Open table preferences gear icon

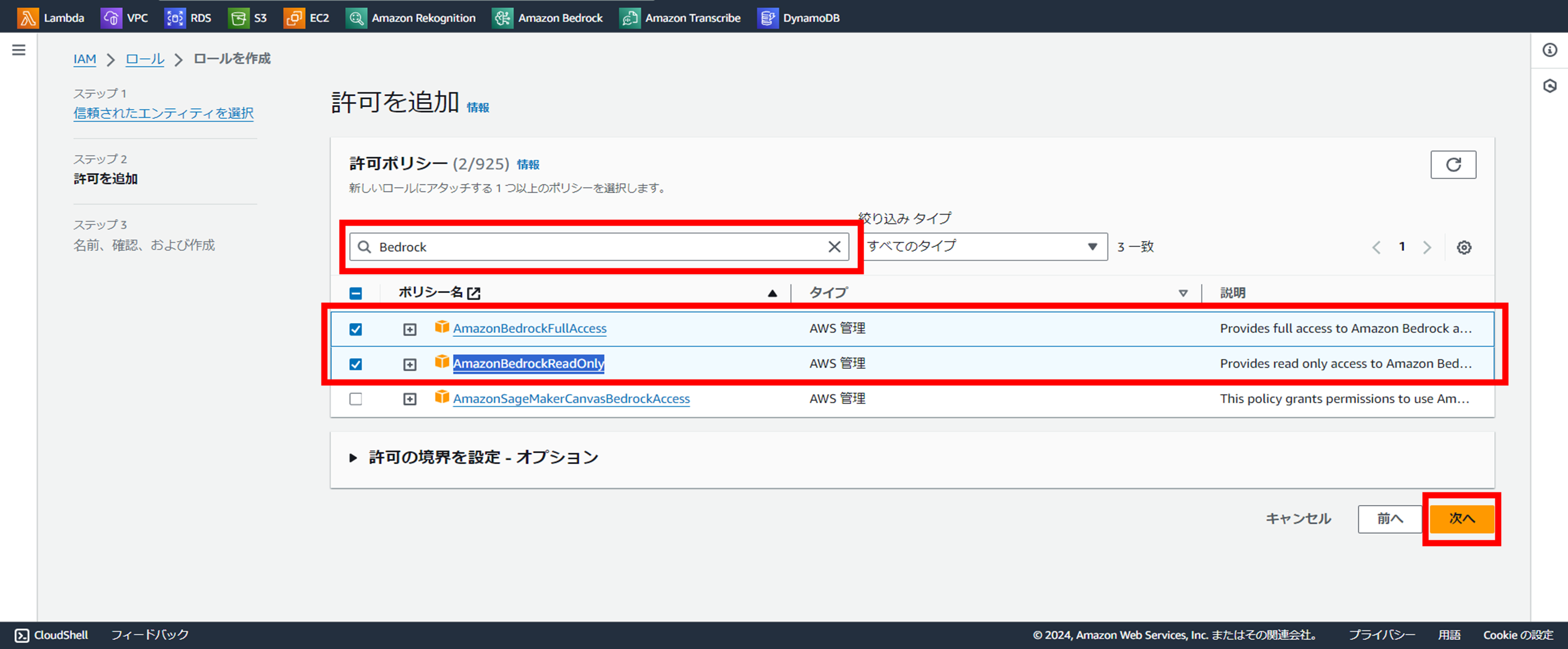(x=1464, y=248)
